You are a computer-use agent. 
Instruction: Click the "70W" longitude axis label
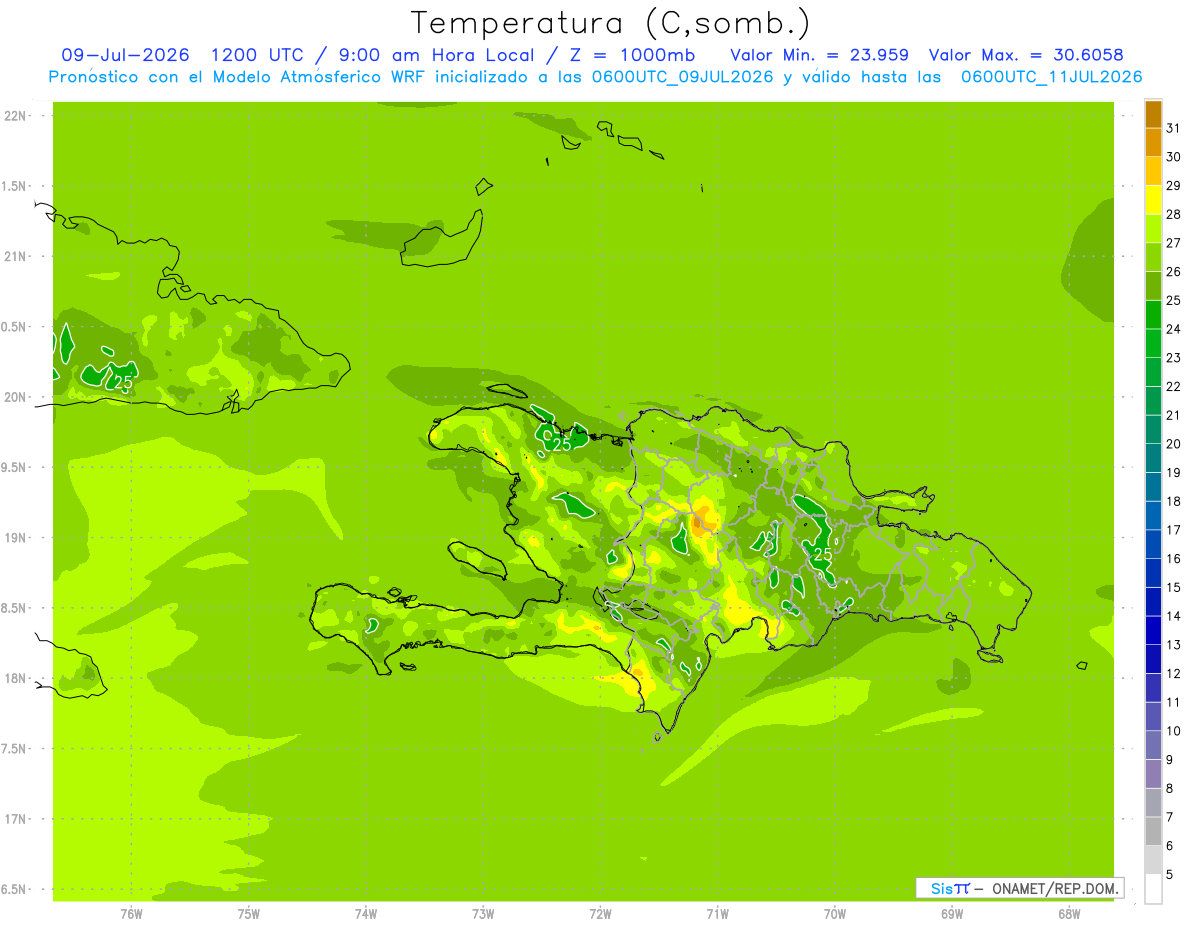tap(835, 914)
